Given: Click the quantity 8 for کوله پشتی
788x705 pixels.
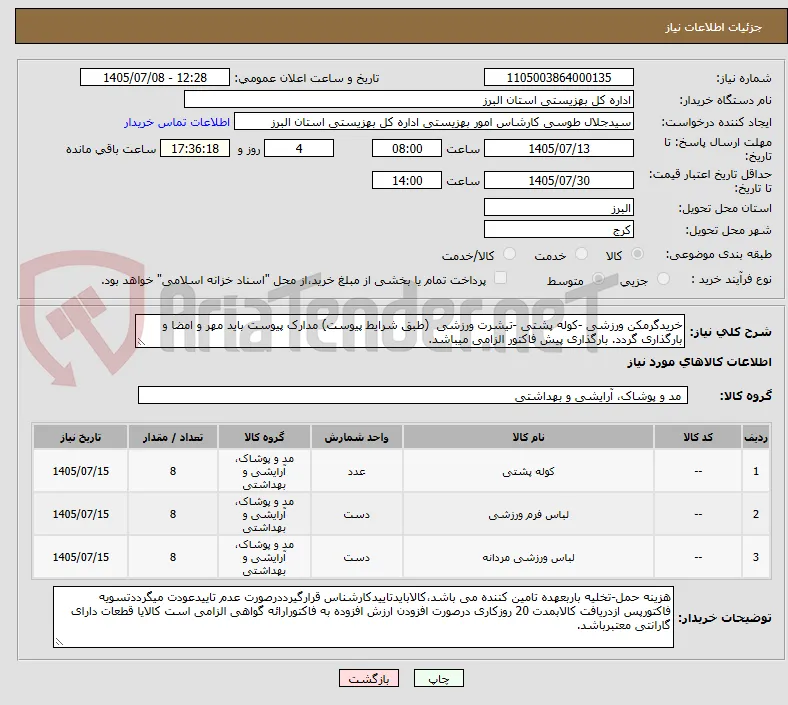Looking at the screenshot, I should [173, 471].
